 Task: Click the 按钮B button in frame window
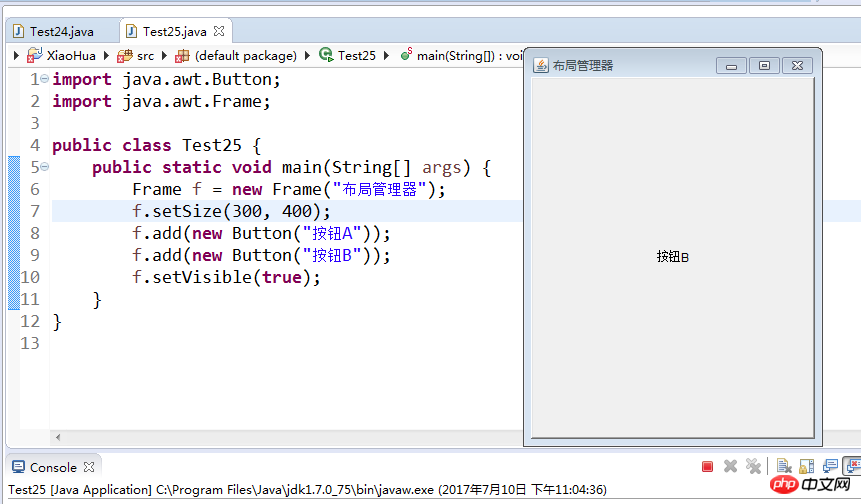(673, 257)
